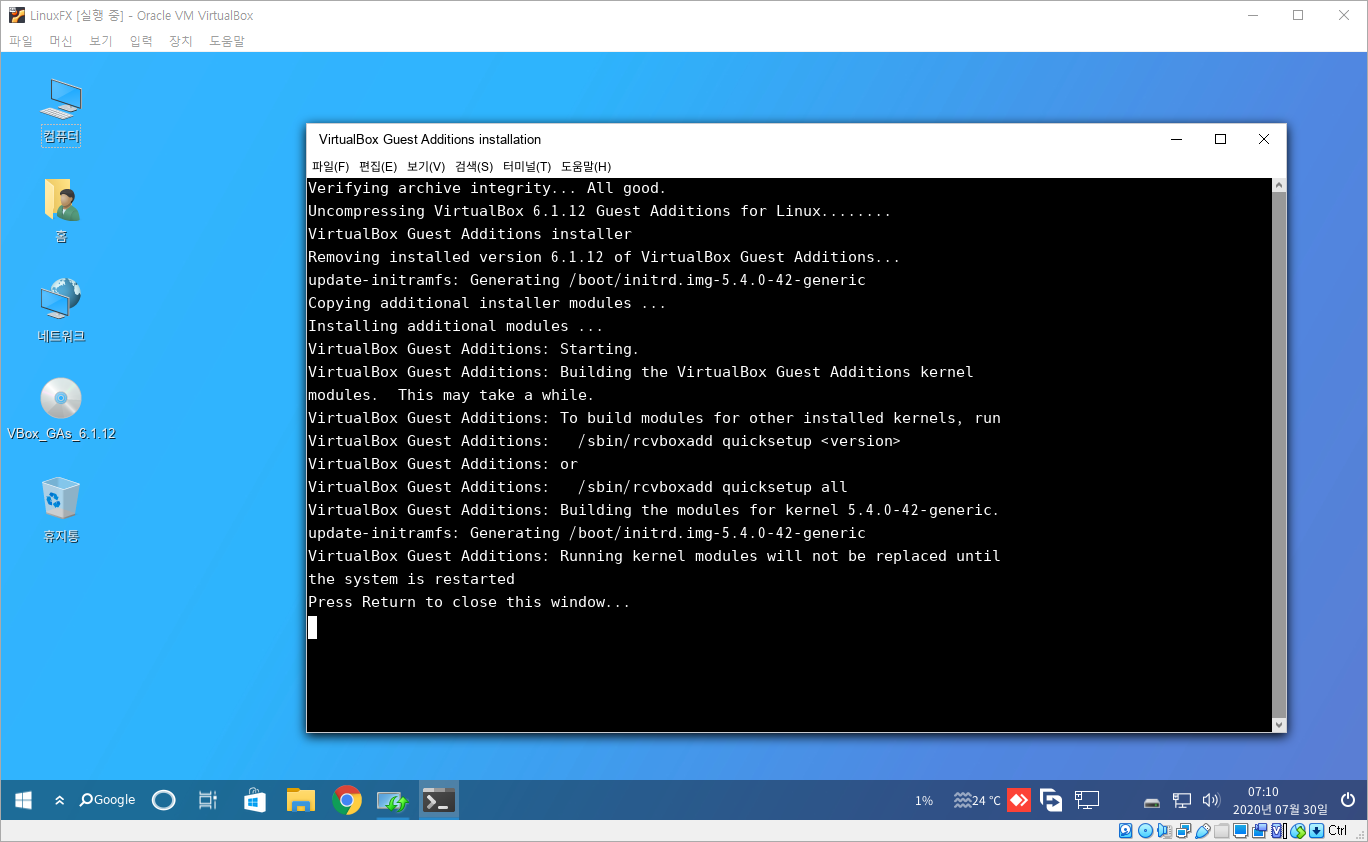Open the 편집(E) menu in the terminal
Screen dimensions: 1368x842
tap(378, 167)
